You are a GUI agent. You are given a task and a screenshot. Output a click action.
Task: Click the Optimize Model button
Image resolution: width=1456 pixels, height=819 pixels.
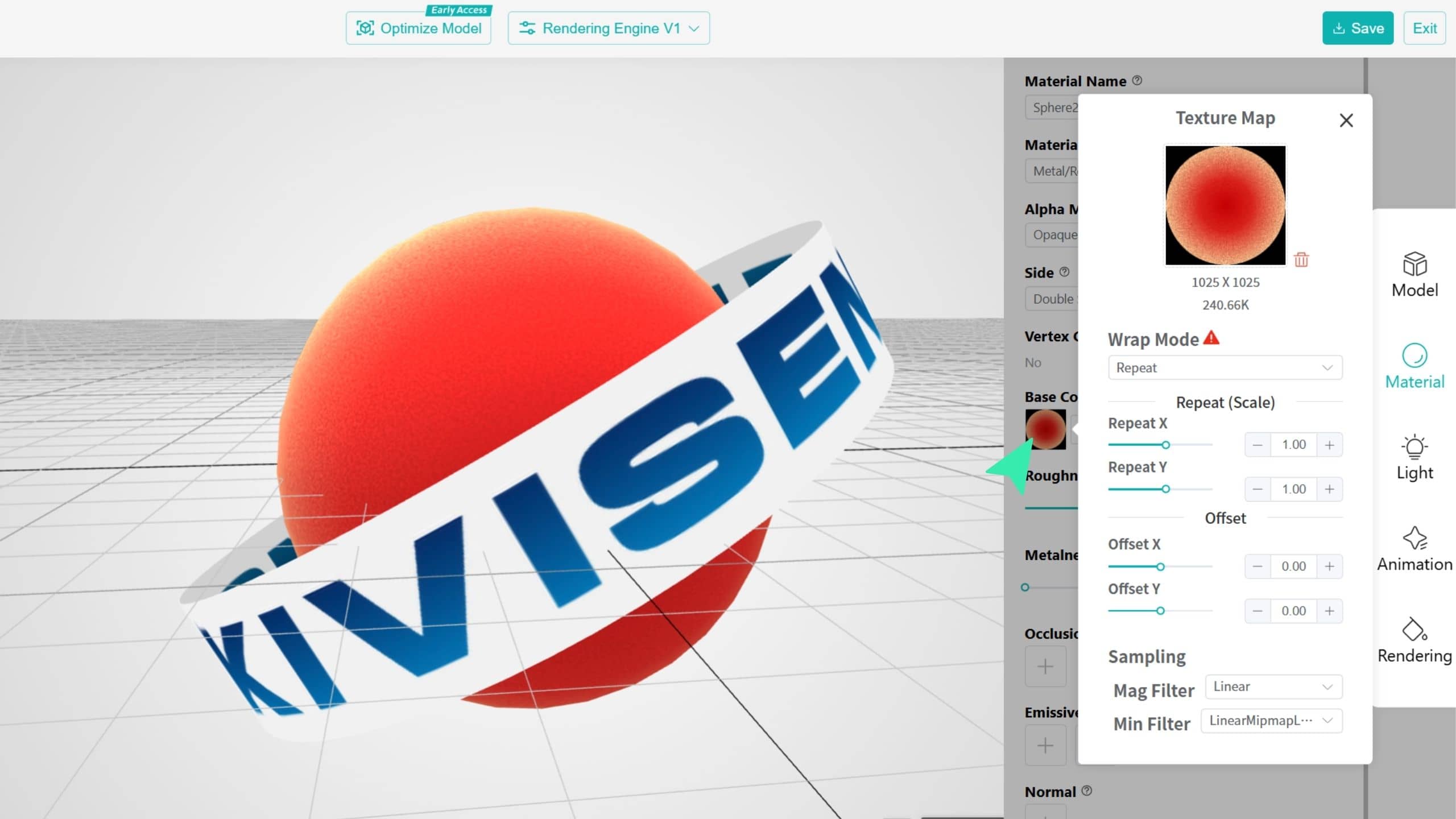(419, 28)
